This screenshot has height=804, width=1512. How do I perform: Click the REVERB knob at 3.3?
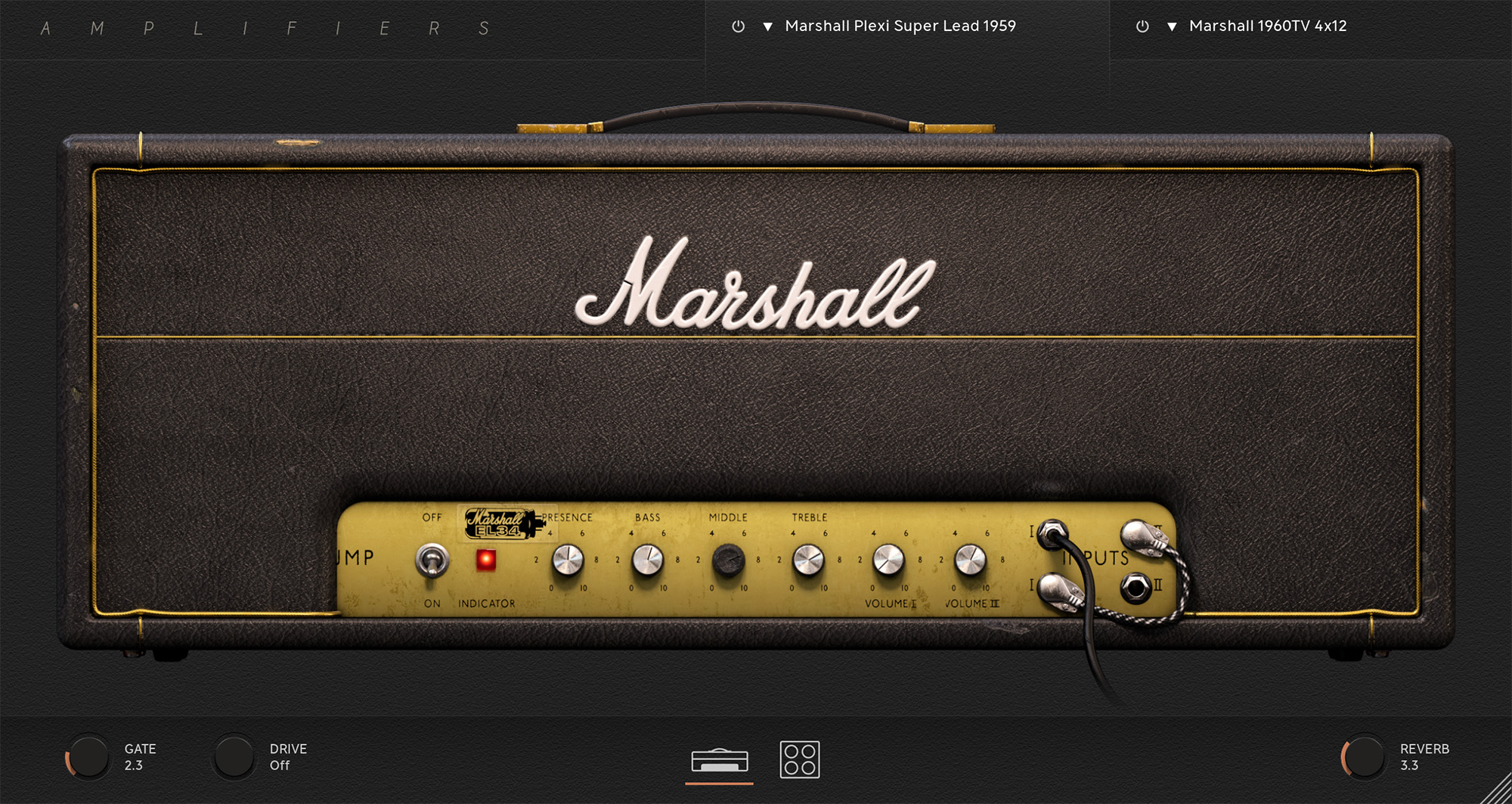(1364, 757)
